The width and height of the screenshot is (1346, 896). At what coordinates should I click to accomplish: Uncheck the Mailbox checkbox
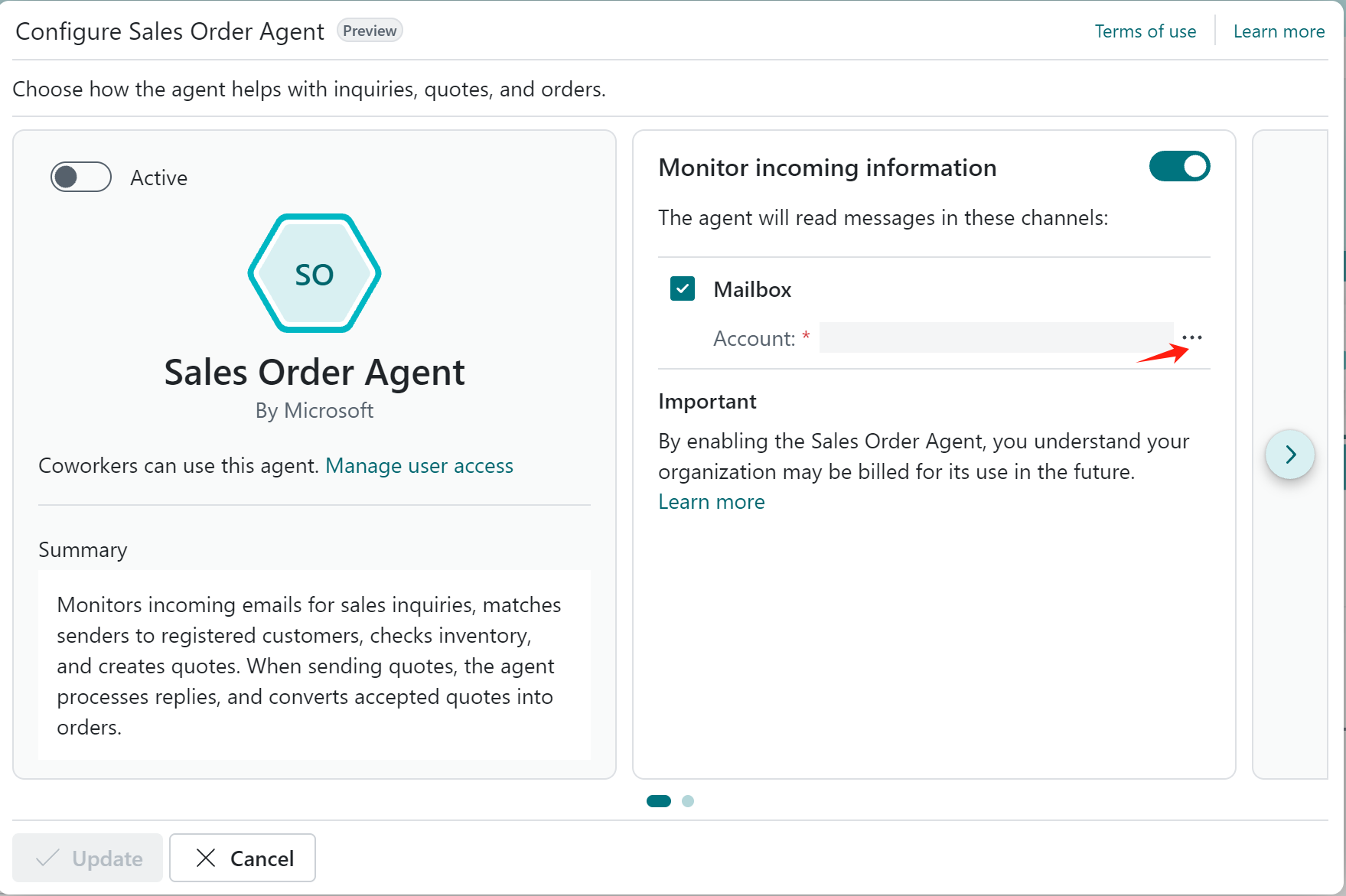(x=683, y=289)
